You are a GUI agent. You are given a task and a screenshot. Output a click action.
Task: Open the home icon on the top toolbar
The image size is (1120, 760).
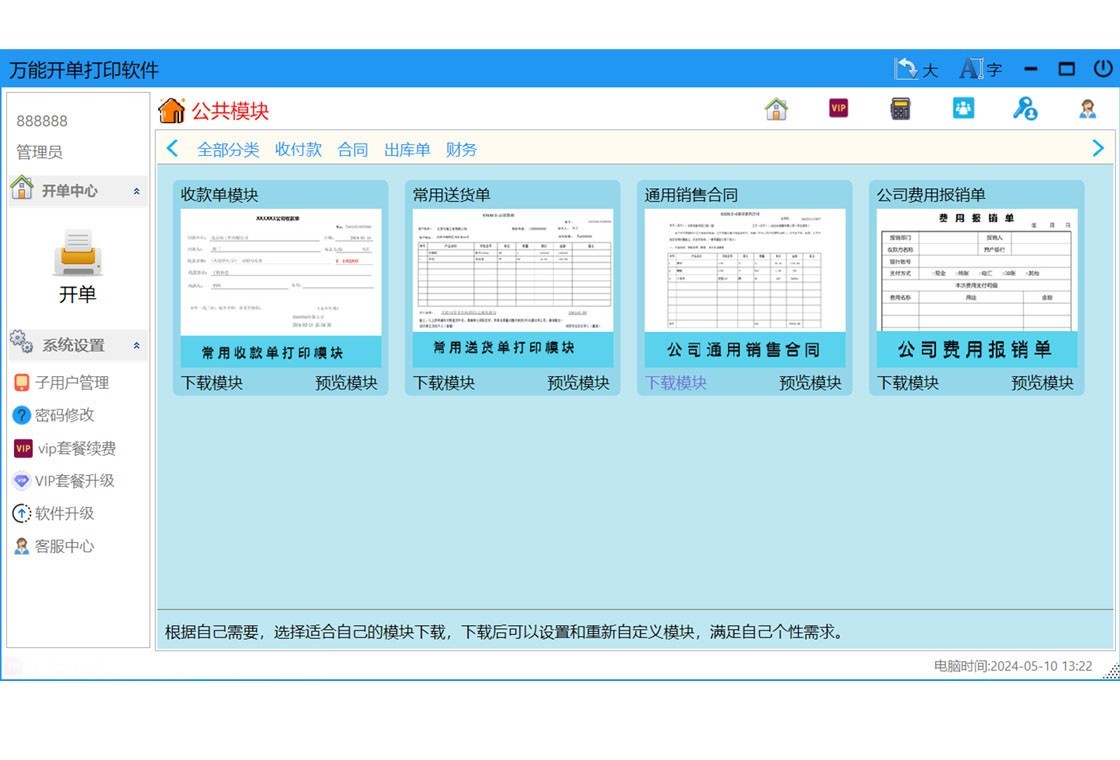point(777,107)
